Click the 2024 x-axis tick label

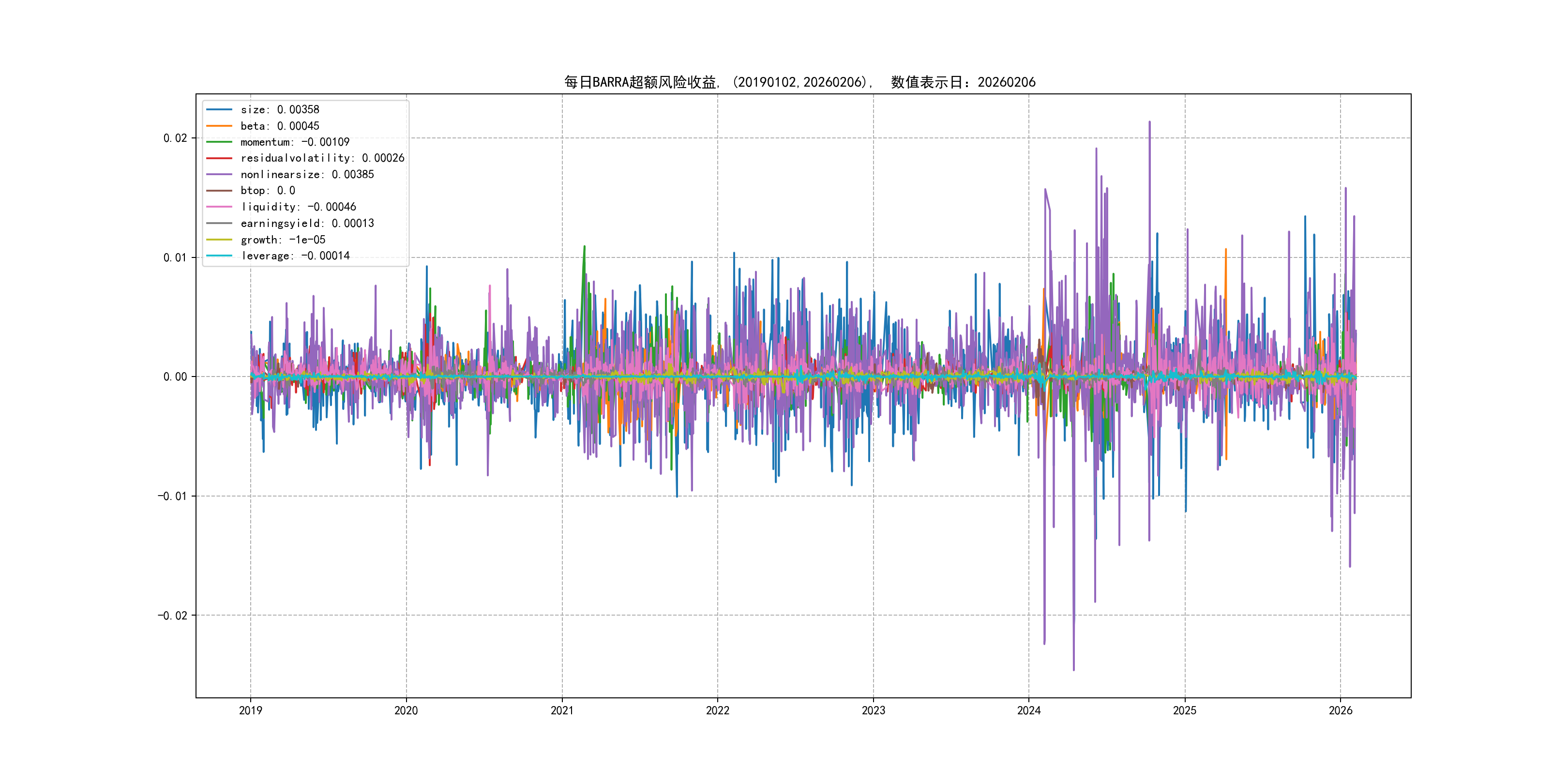(x=1029, y=710)
